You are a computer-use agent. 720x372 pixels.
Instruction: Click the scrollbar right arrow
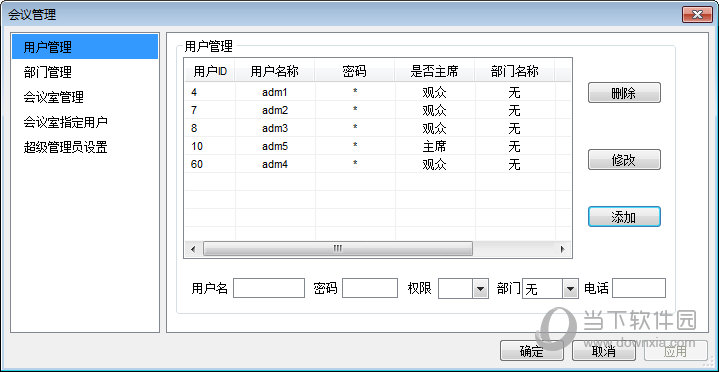[x=562, y=249]
